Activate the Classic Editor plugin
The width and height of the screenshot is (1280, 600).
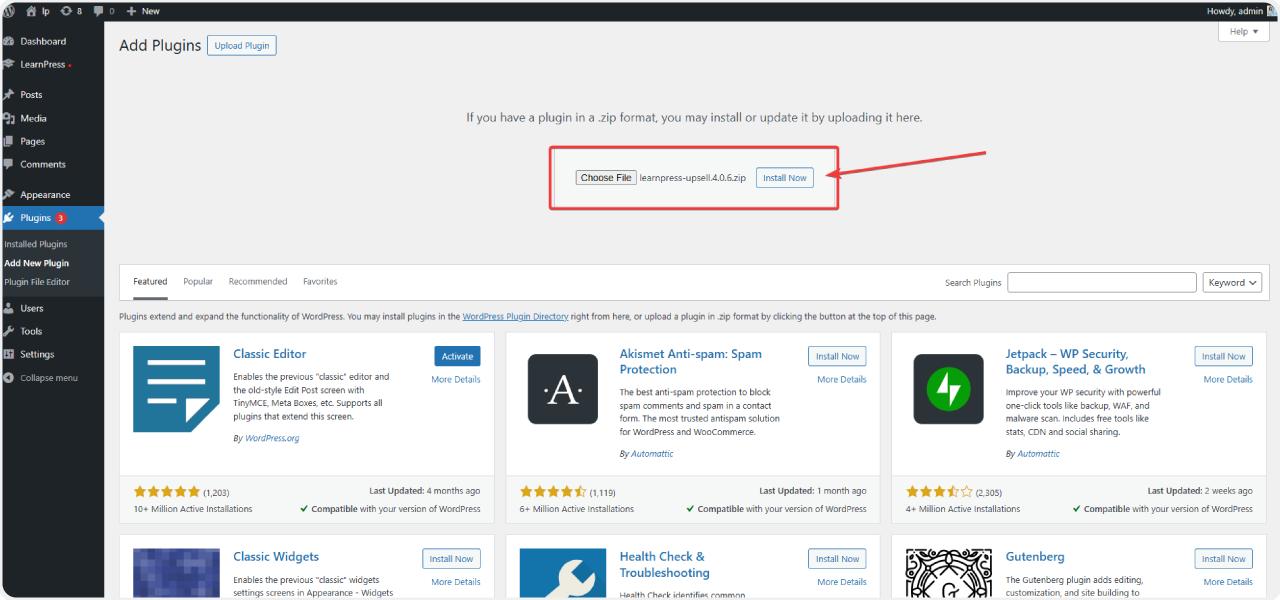457,356
